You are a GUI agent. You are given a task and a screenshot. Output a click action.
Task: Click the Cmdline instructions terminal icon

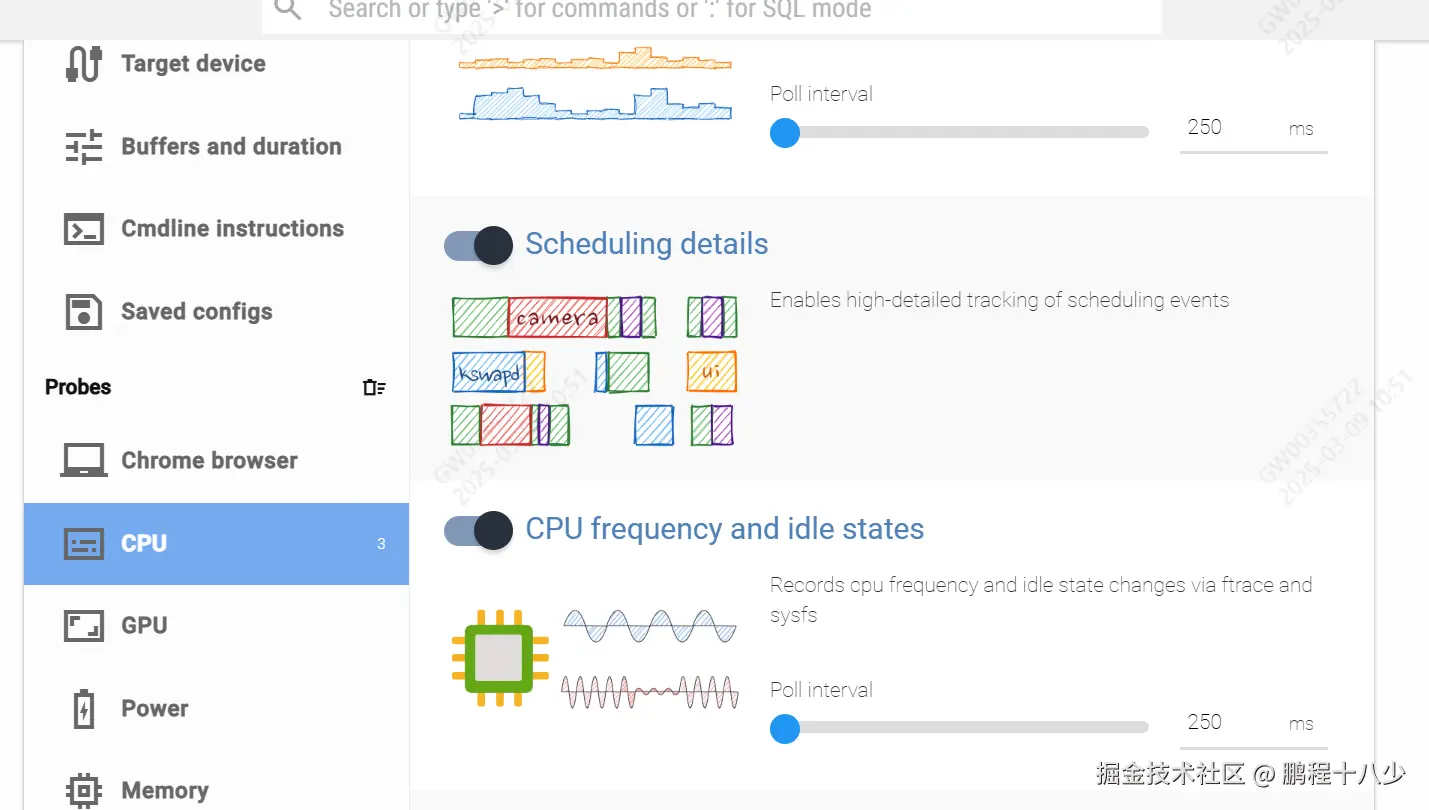(x=84, y=229)
